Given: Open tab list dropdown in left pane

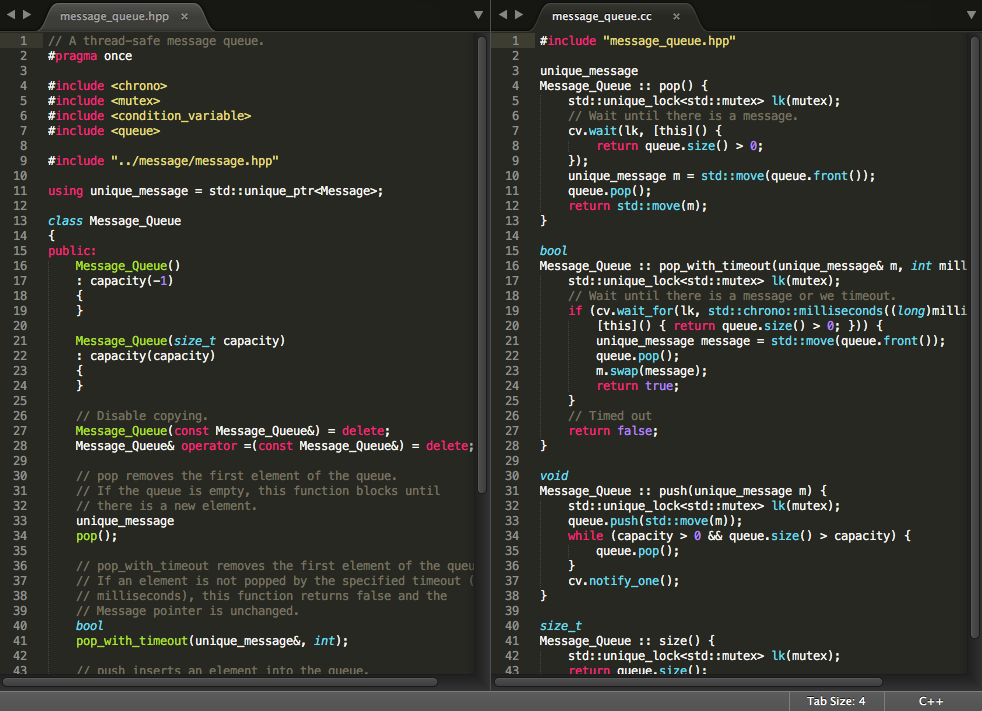Looking at the screenshot, I should [x=479, y=16].
